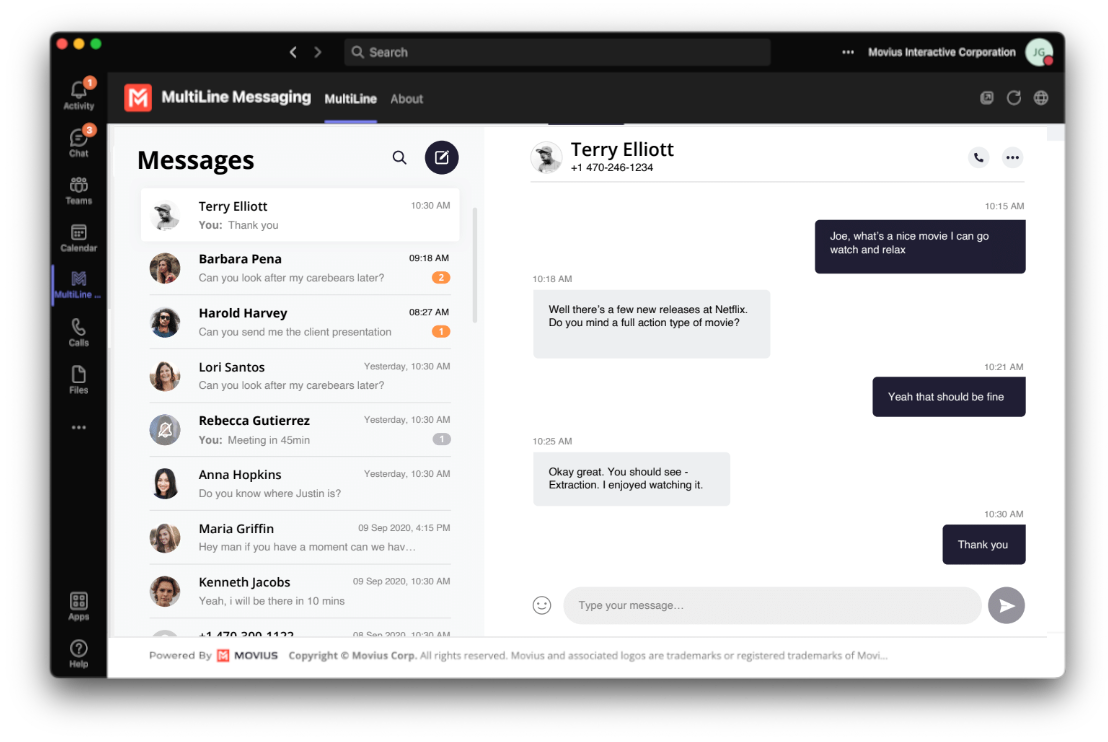This screenshot has width=1108, height=742.
Task: Click the MultiLine Messaging logo
Action: (138, 98)
